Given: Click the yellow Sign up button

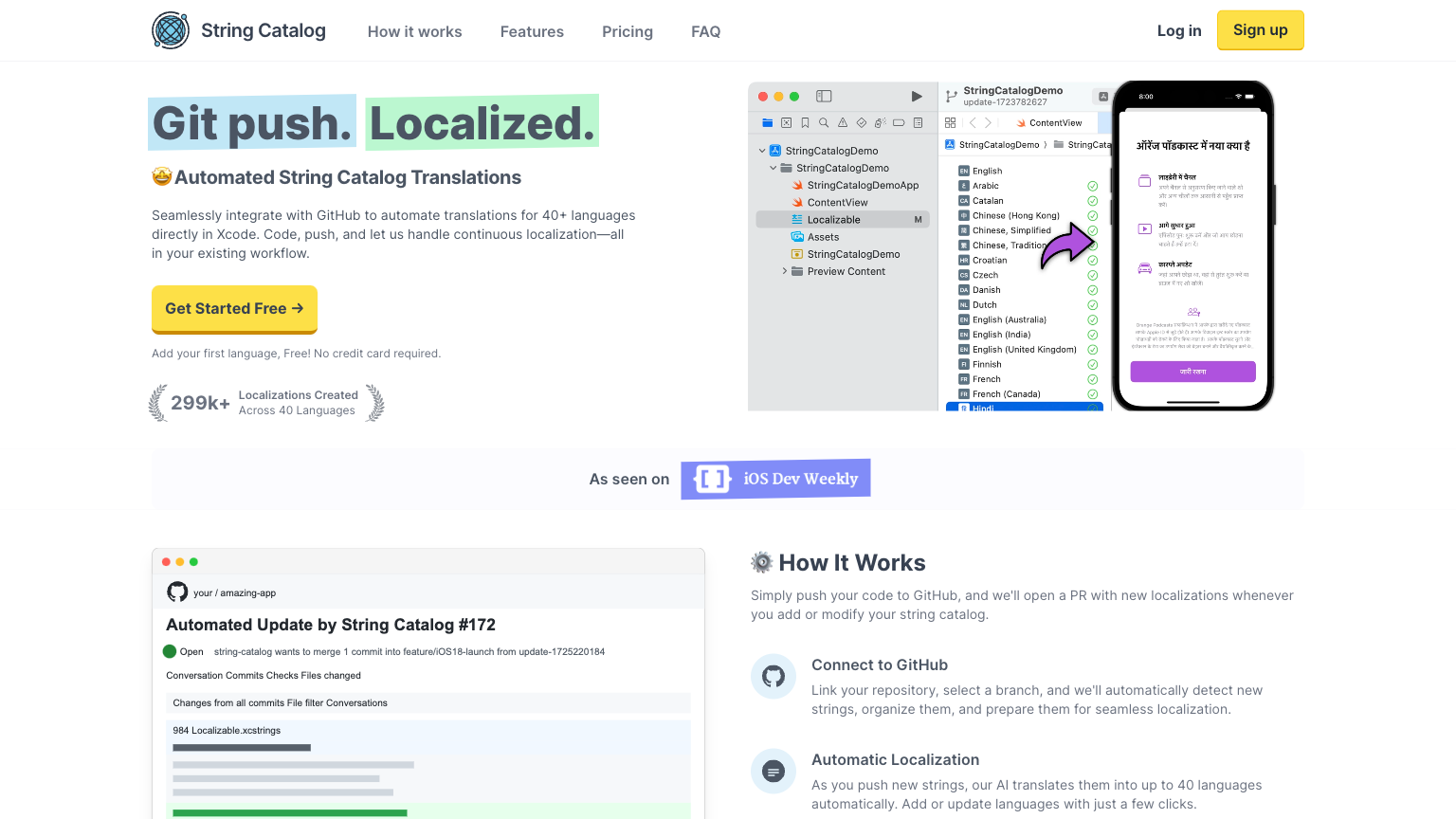Looking at the screenshot, I should click(x=1260, y=30).
